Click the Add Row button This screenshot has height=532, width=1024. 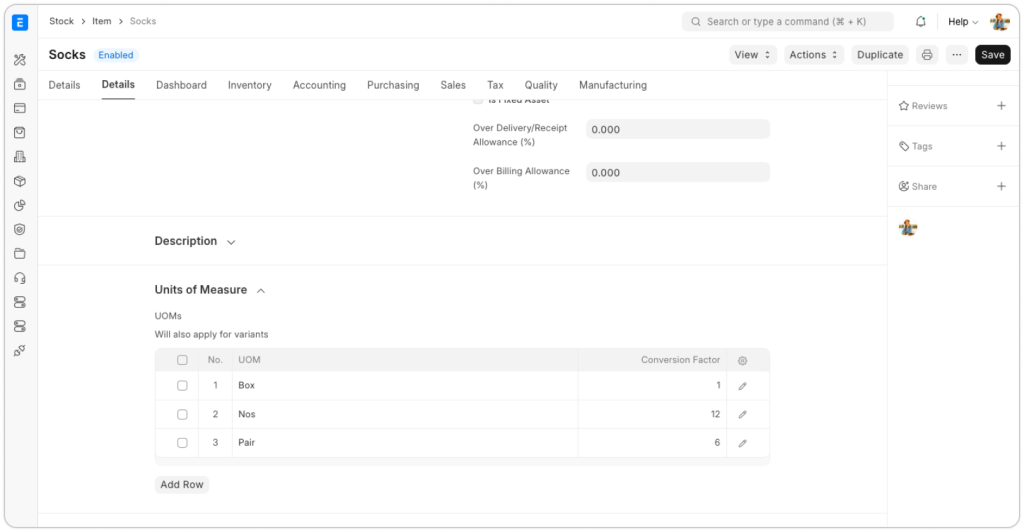(182, 485)
